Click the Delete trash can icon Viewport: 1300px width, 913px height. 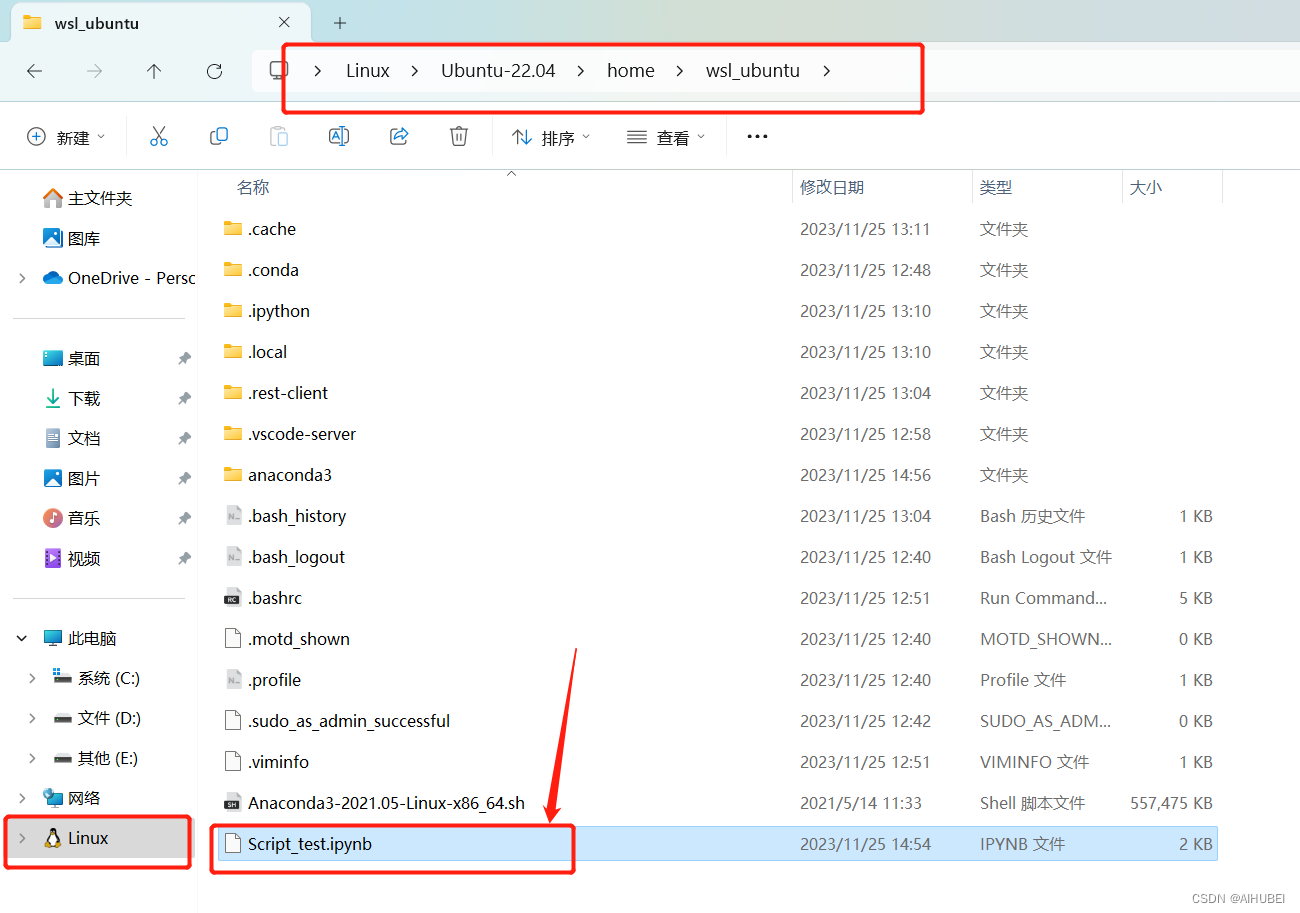459,137
